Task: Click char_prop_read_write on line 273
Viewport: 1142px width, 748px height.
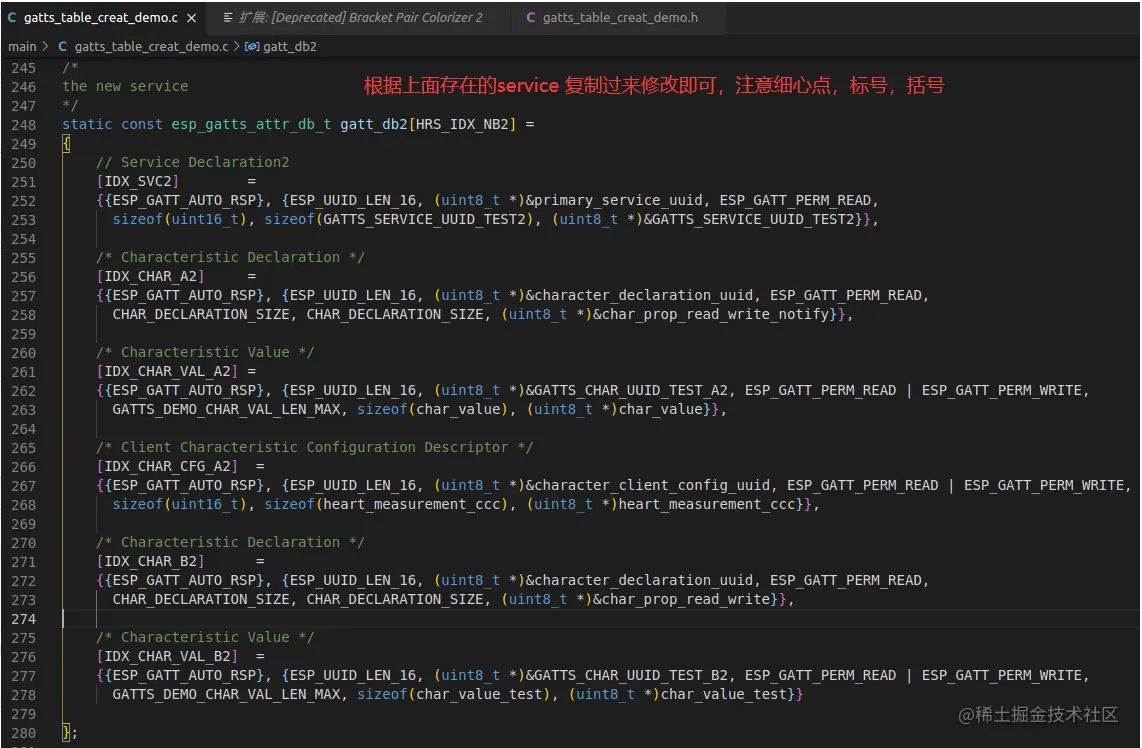Action: click(x=686, y=599)
